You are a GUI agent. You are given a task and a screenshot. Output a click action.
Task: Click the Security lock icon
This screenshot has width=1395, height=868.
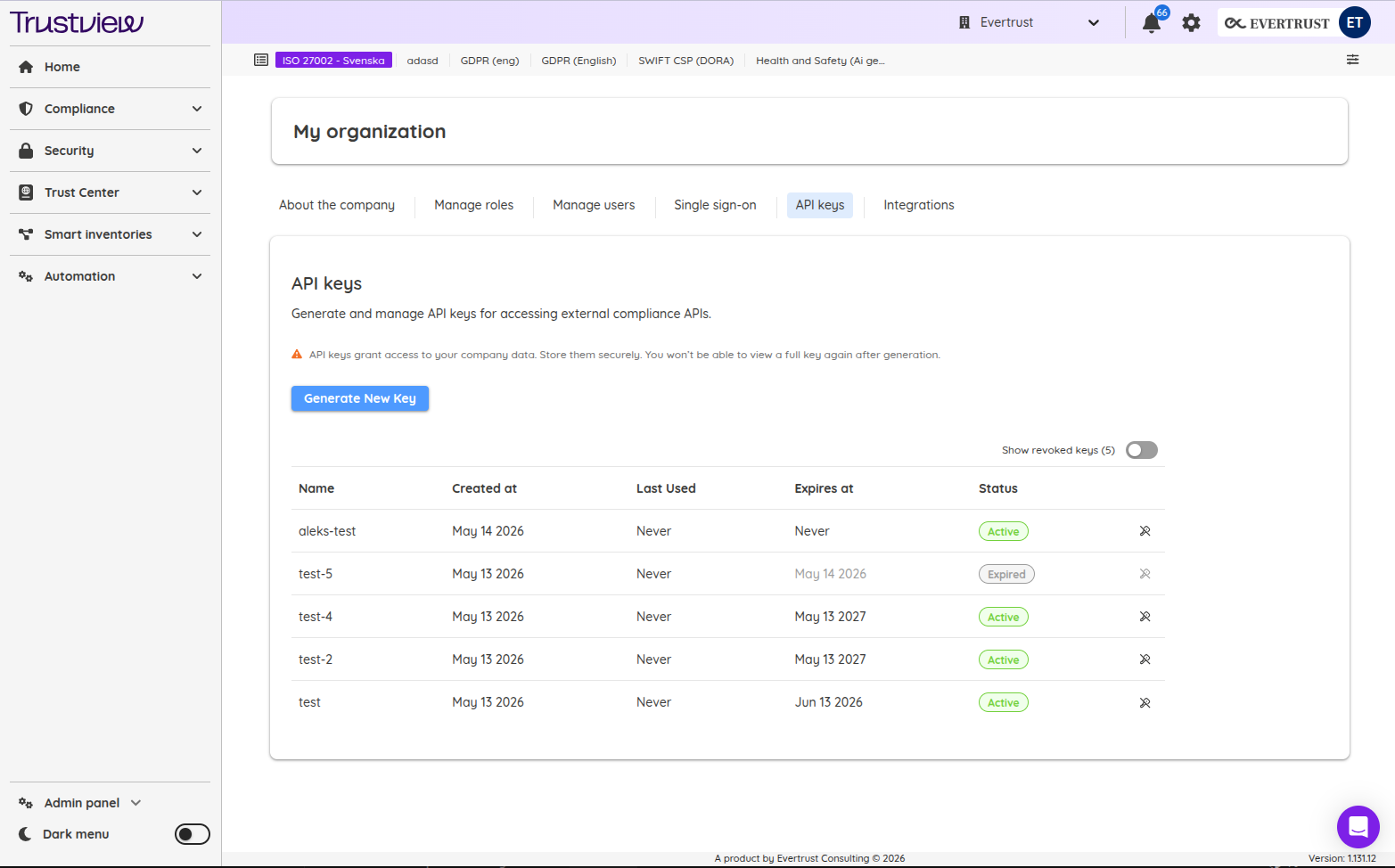coord(26,151)
